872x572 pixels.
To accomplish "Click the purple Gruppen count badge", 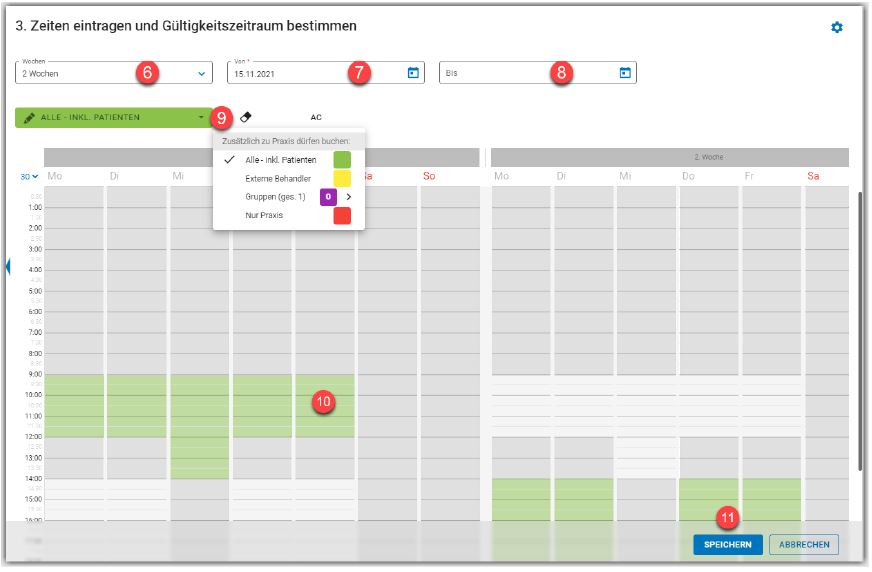I will coord(327,197).
